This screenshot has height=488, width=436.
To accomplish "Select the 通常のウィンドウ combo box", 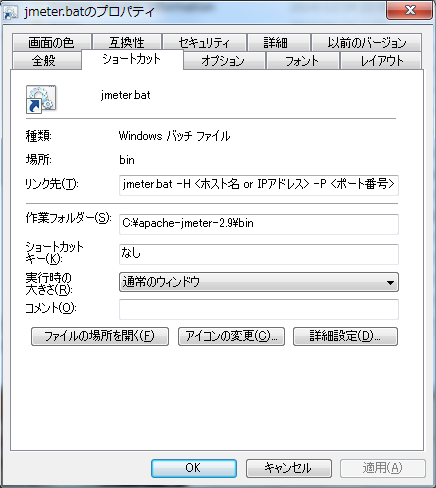I will [259, 282].
